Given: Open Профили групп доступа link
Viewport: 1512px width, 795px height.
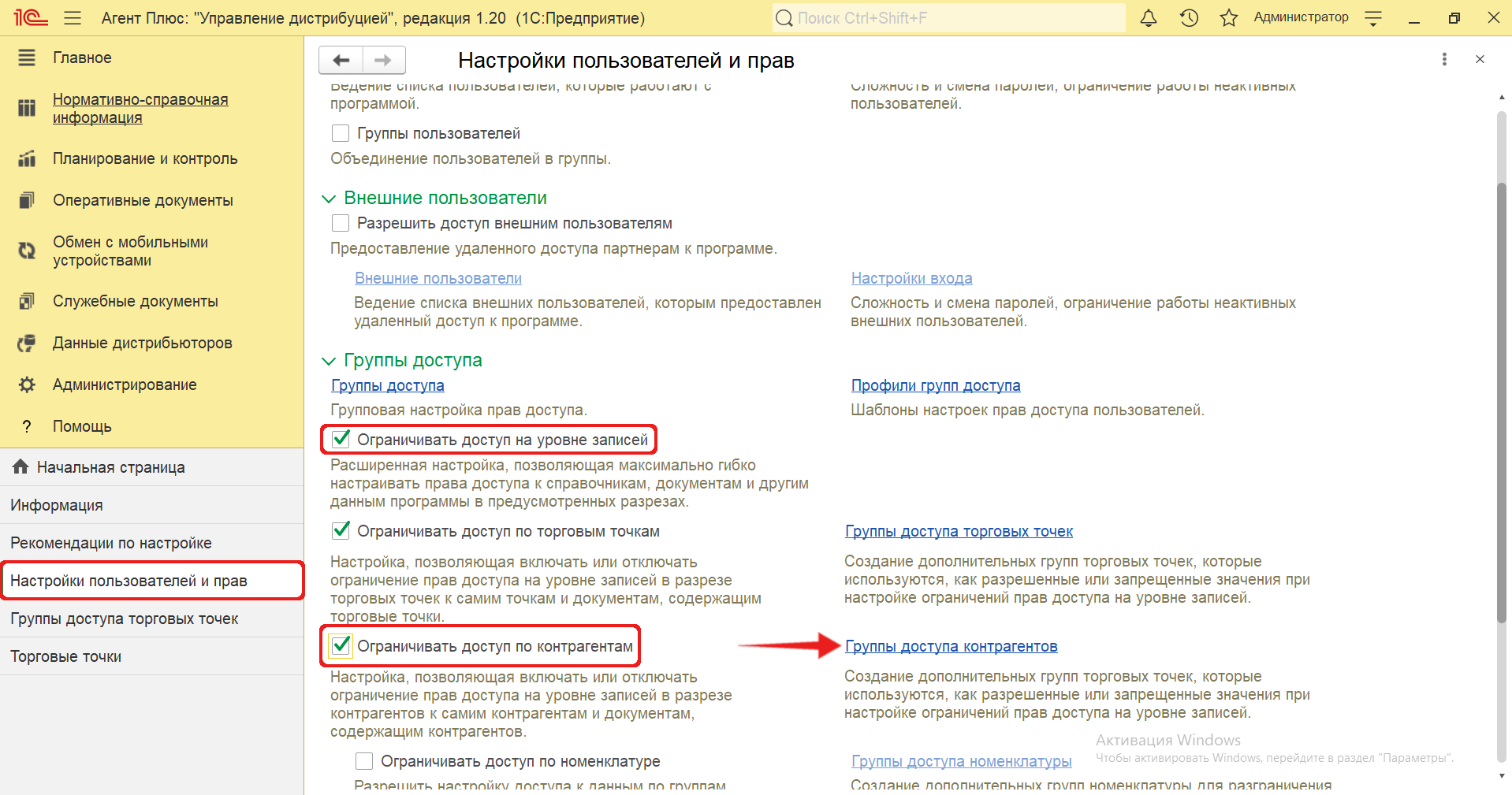Looking at the screenshot, I should [x=935, y=385].
